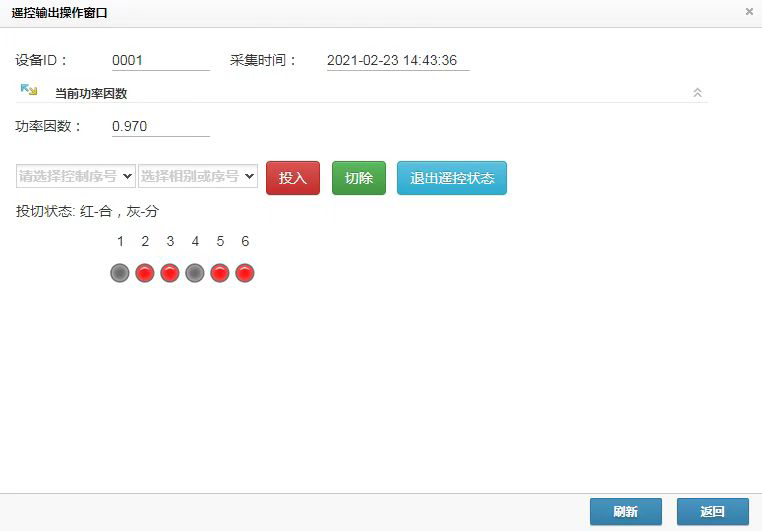Click red status indicator light number 5

point(220,273)
